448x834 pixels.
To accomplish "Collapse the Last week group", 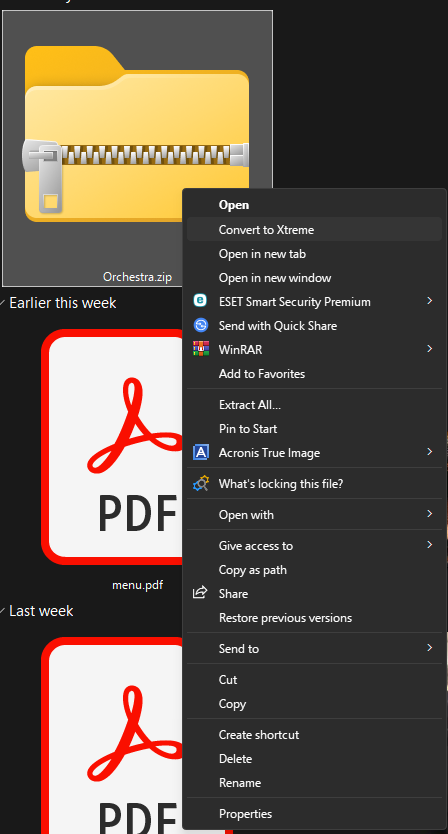I will (x=4, y=611).
